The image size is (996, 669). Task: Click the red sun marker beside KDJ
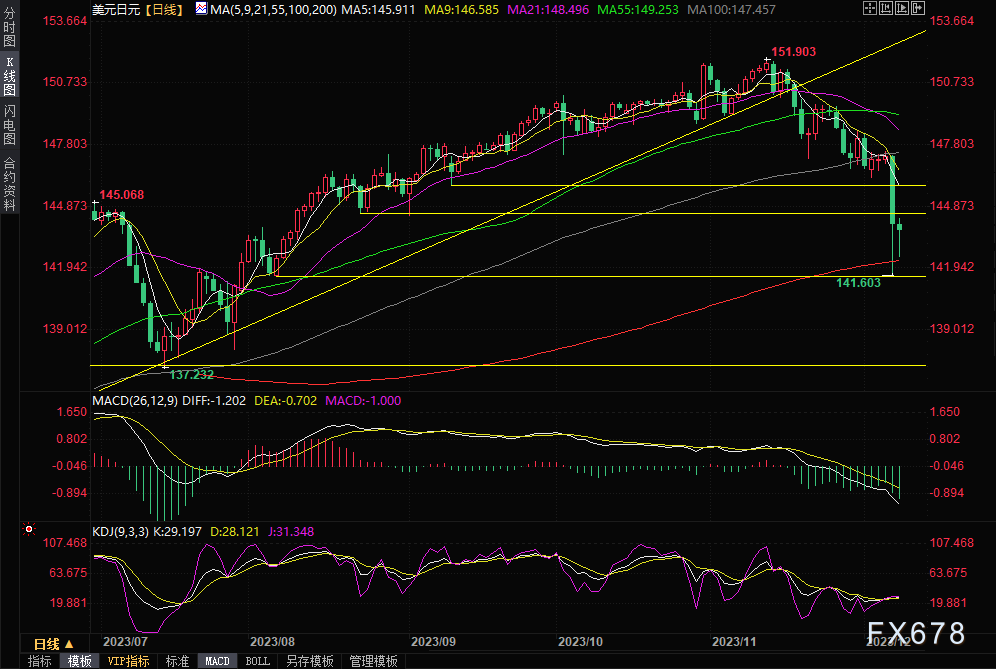point(30,529)
